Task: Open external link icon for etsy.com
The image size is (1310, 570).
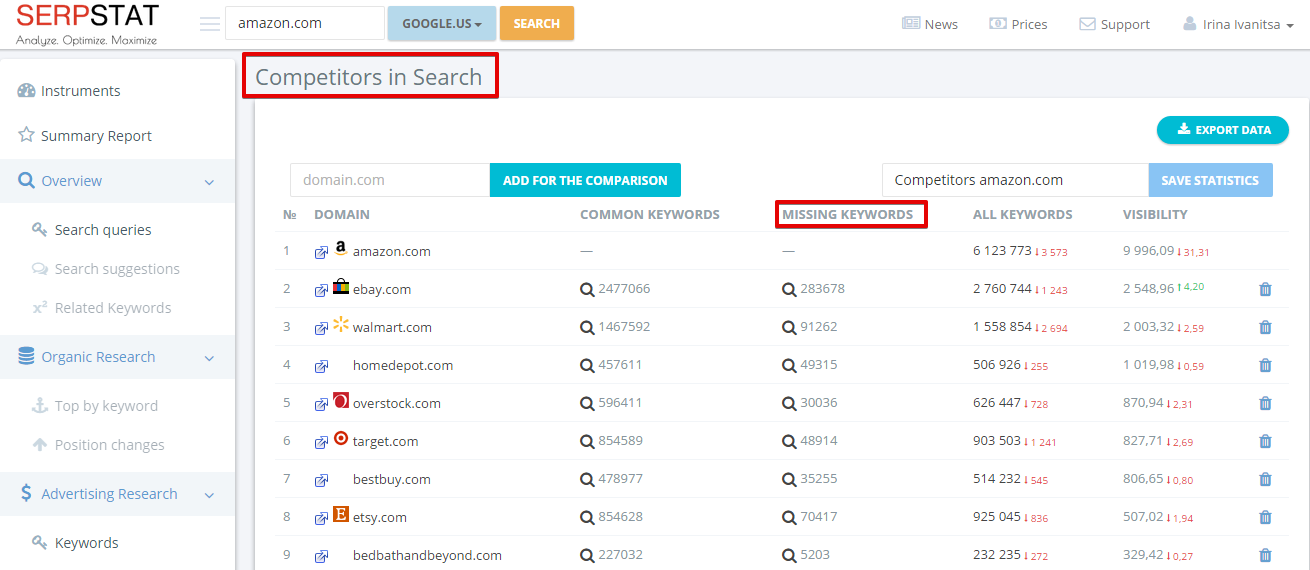Action: click(x=321, y=518)
